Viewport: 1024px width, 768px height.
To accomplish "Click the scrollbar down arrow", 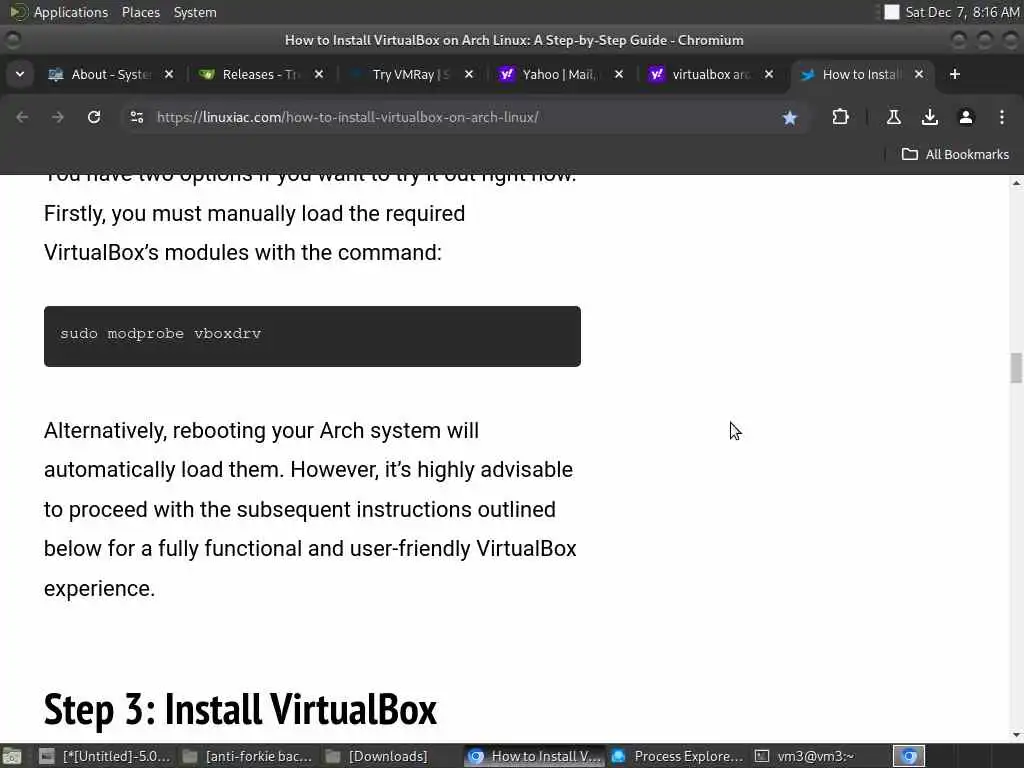I will (1016, 735).
